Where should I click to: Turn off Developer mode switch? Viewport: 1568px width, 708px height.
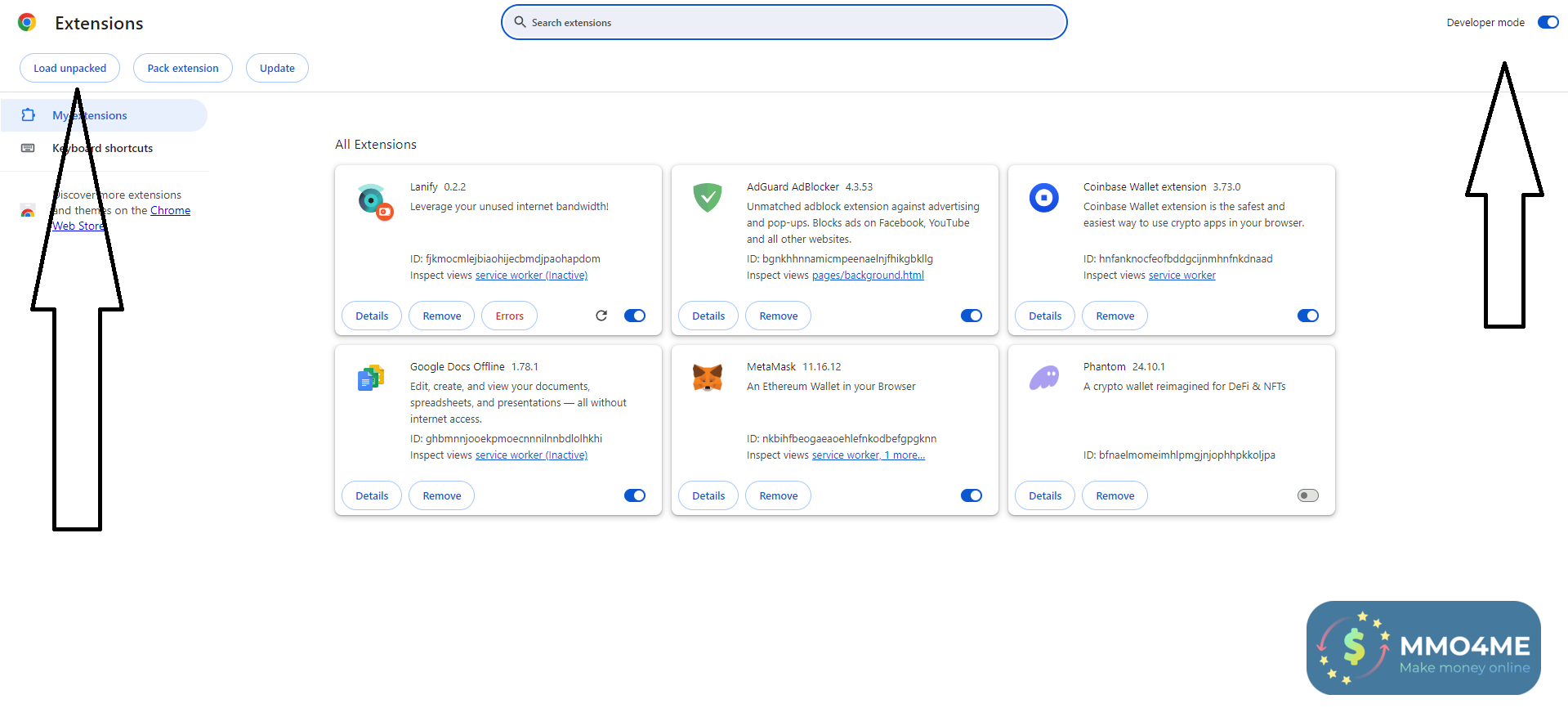point(1548,23)
